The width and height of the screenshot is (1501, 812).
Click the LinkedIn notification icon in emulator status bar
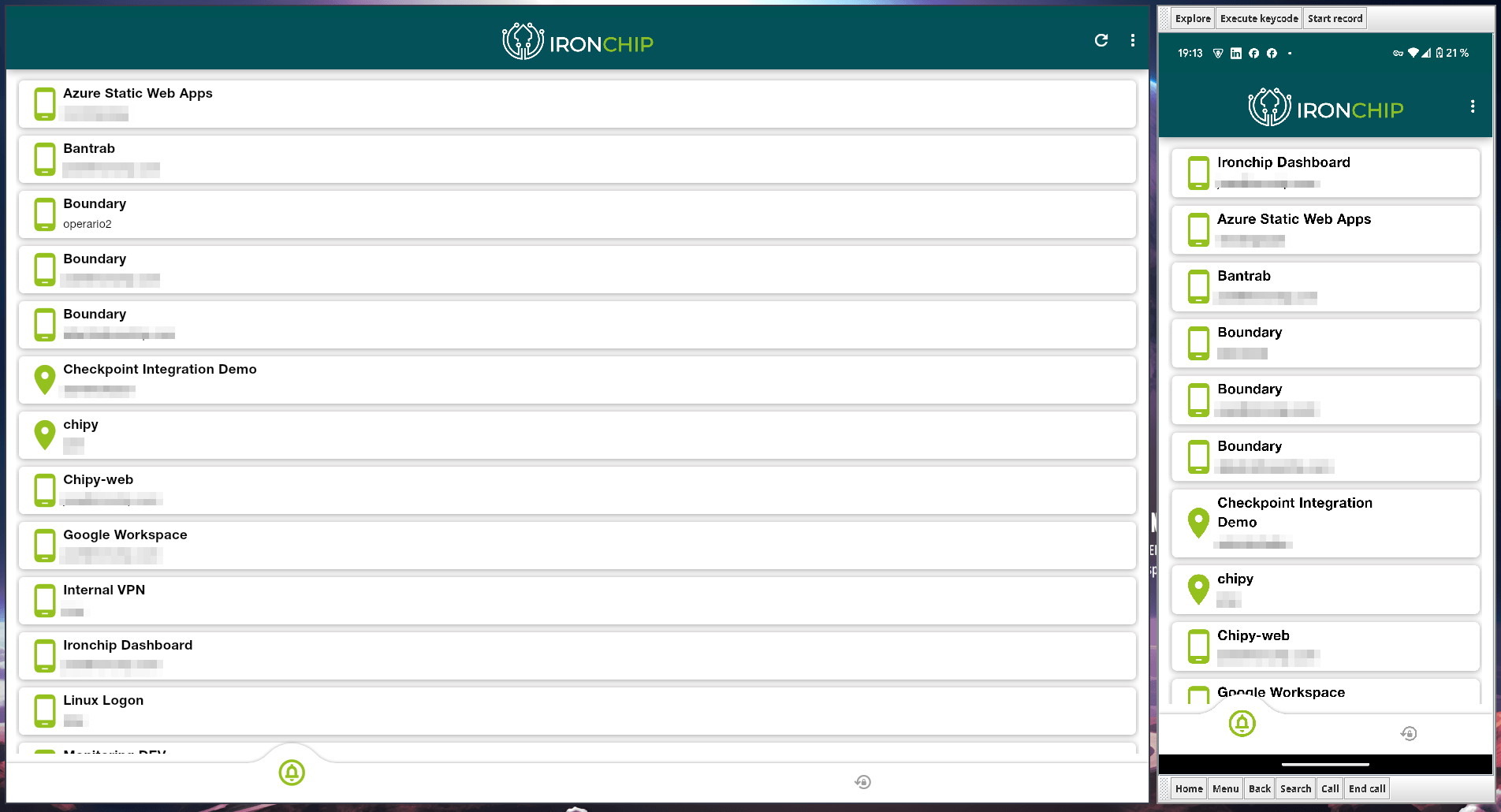click(x=1235, y=54)
